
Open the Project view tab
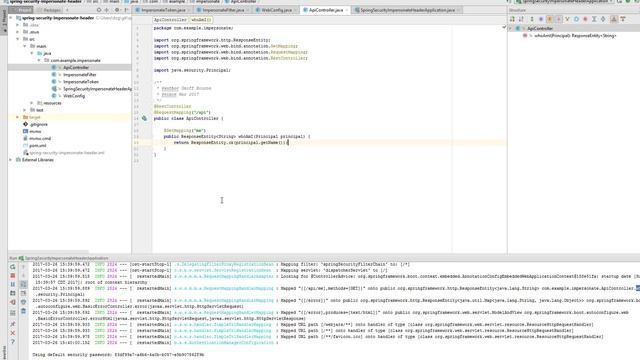(22, 10)
